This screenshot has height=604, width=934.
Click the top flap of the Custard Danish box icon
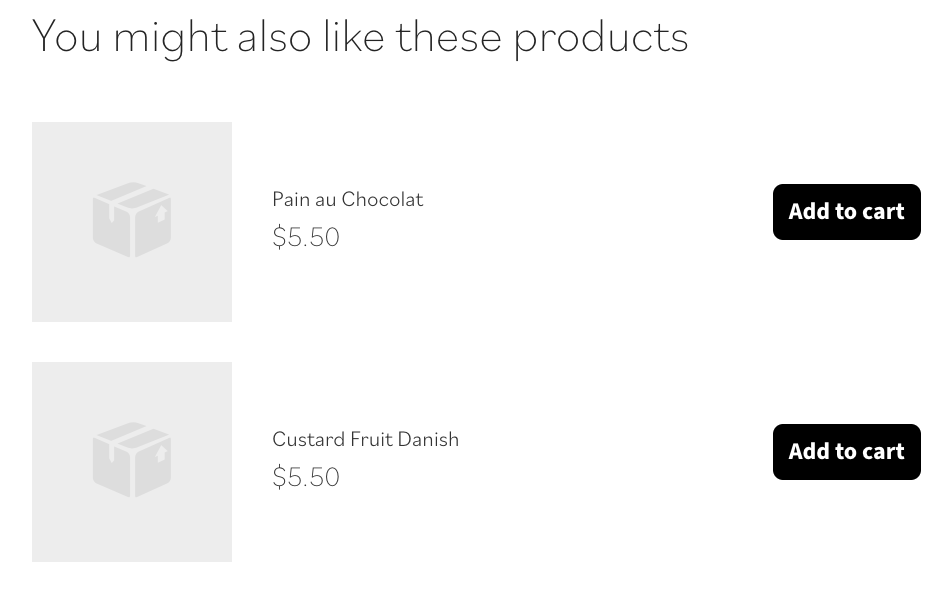coord(132,434)
